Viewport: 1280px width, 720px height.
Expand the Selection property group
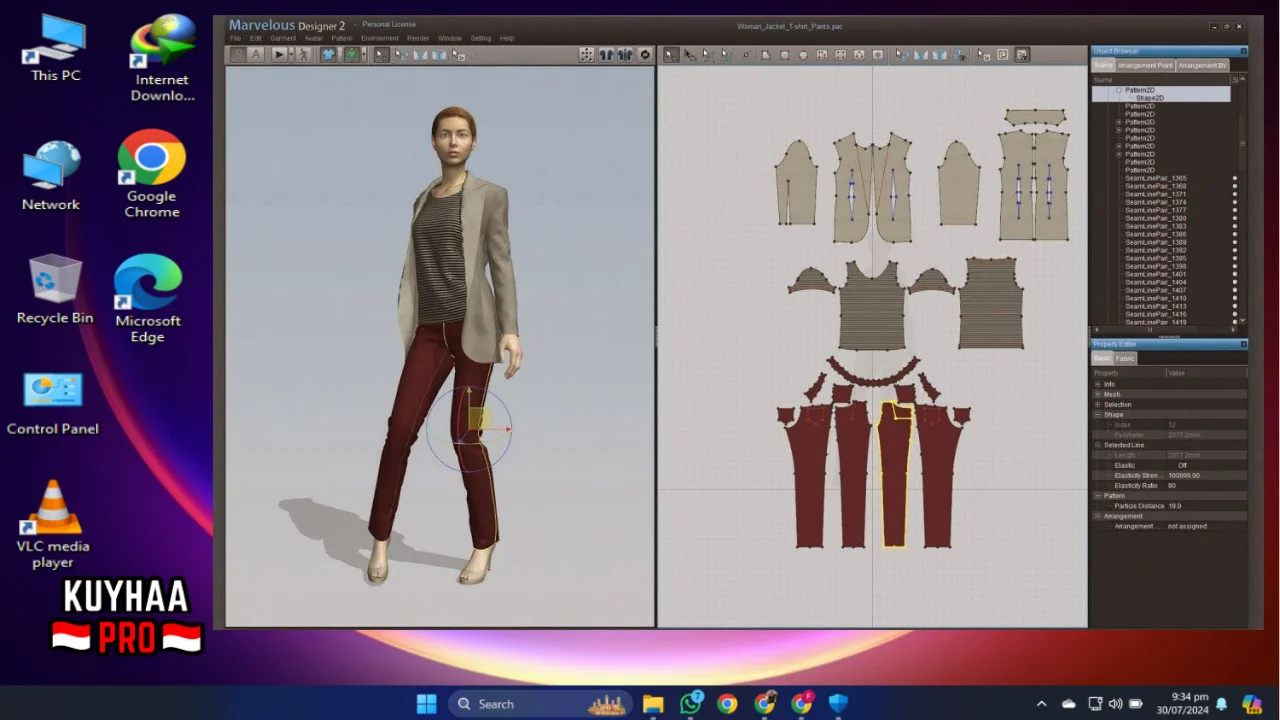click(x=1097, y=404)
